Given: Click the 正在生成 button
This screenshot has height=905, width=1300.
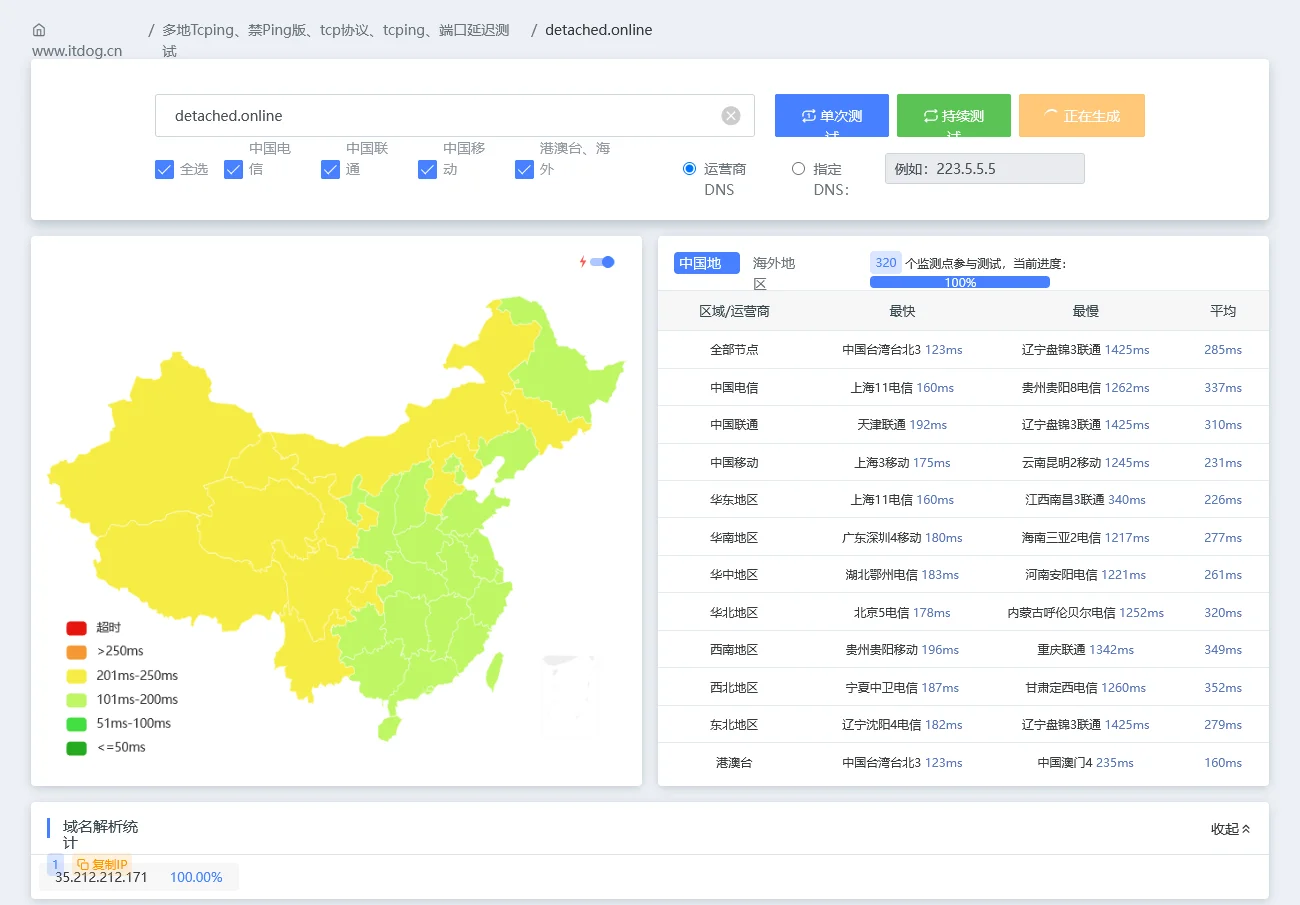Looking at the screenshot, I should 1082,116.
